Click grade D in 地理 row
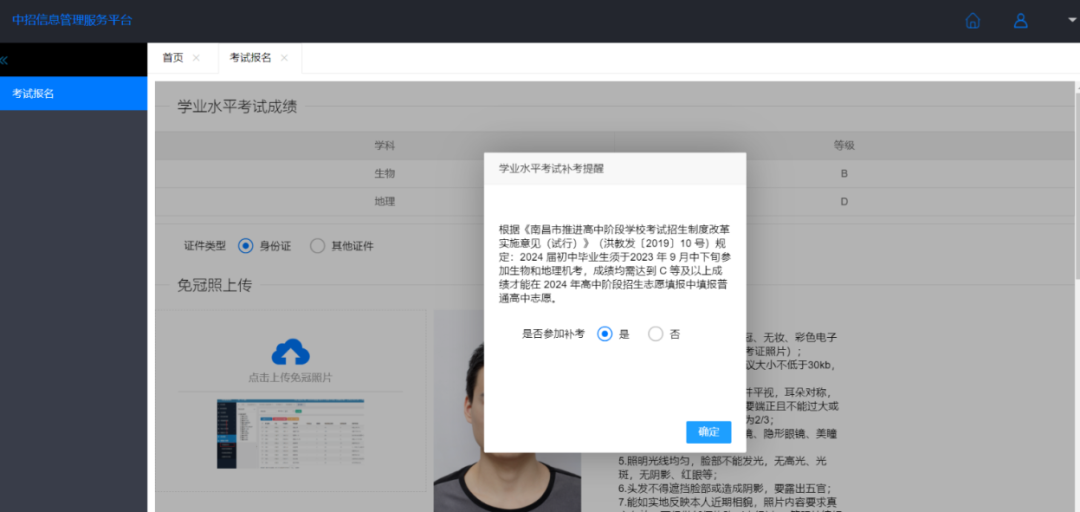This screenshot has width=1080, height=512. click(844, 202)
